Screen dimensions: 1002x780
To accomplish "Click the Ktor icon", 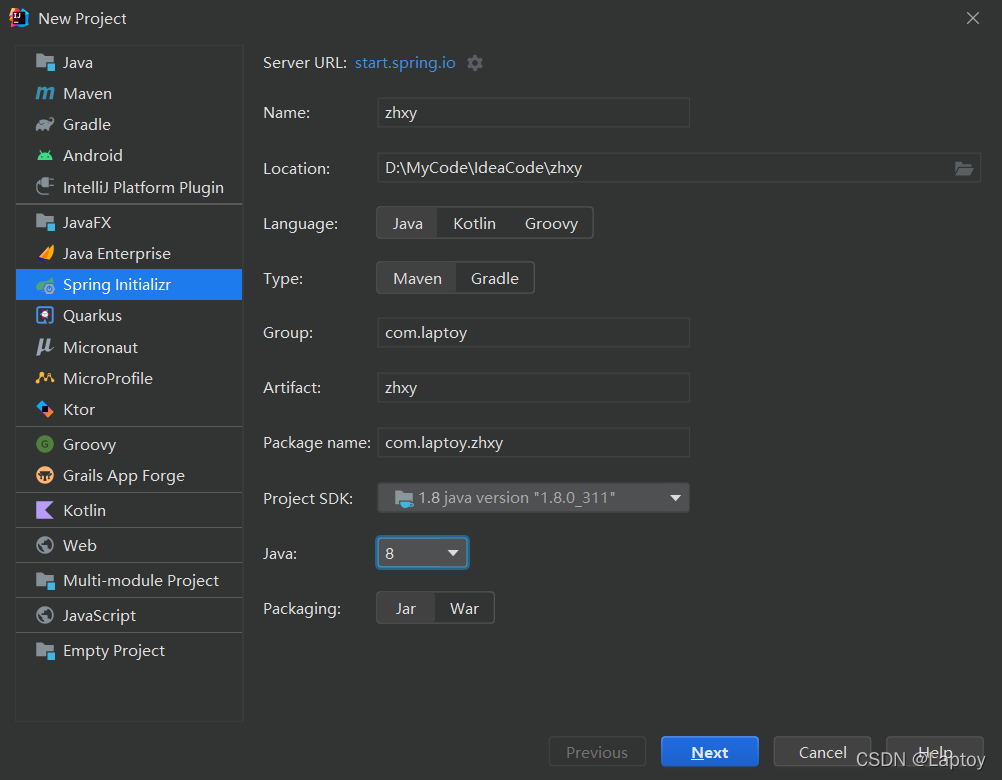I will coord(45,409).
